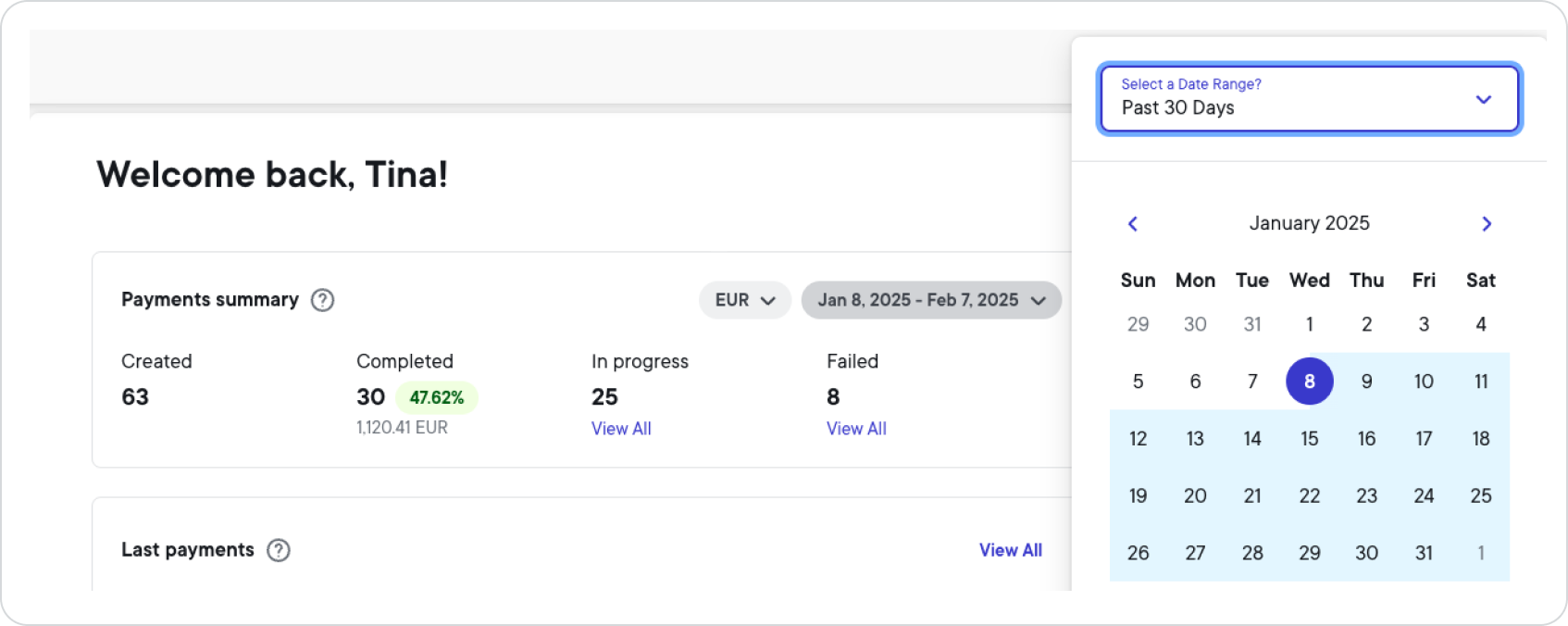Click View All under In progress

(x=621, y=429)
